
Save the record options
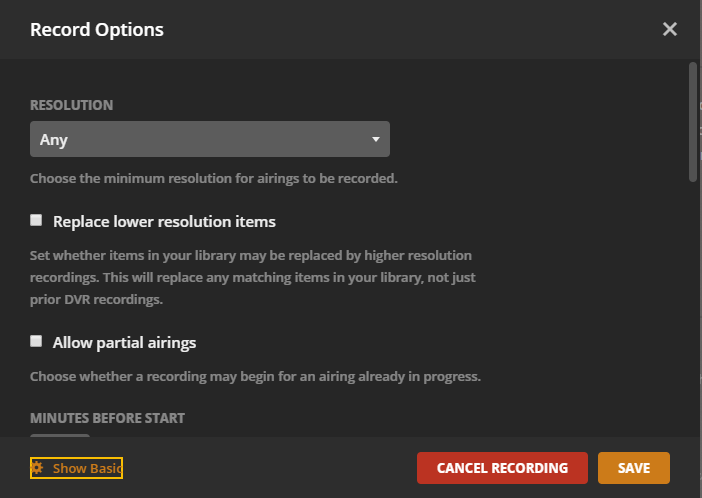coord(633,468)
